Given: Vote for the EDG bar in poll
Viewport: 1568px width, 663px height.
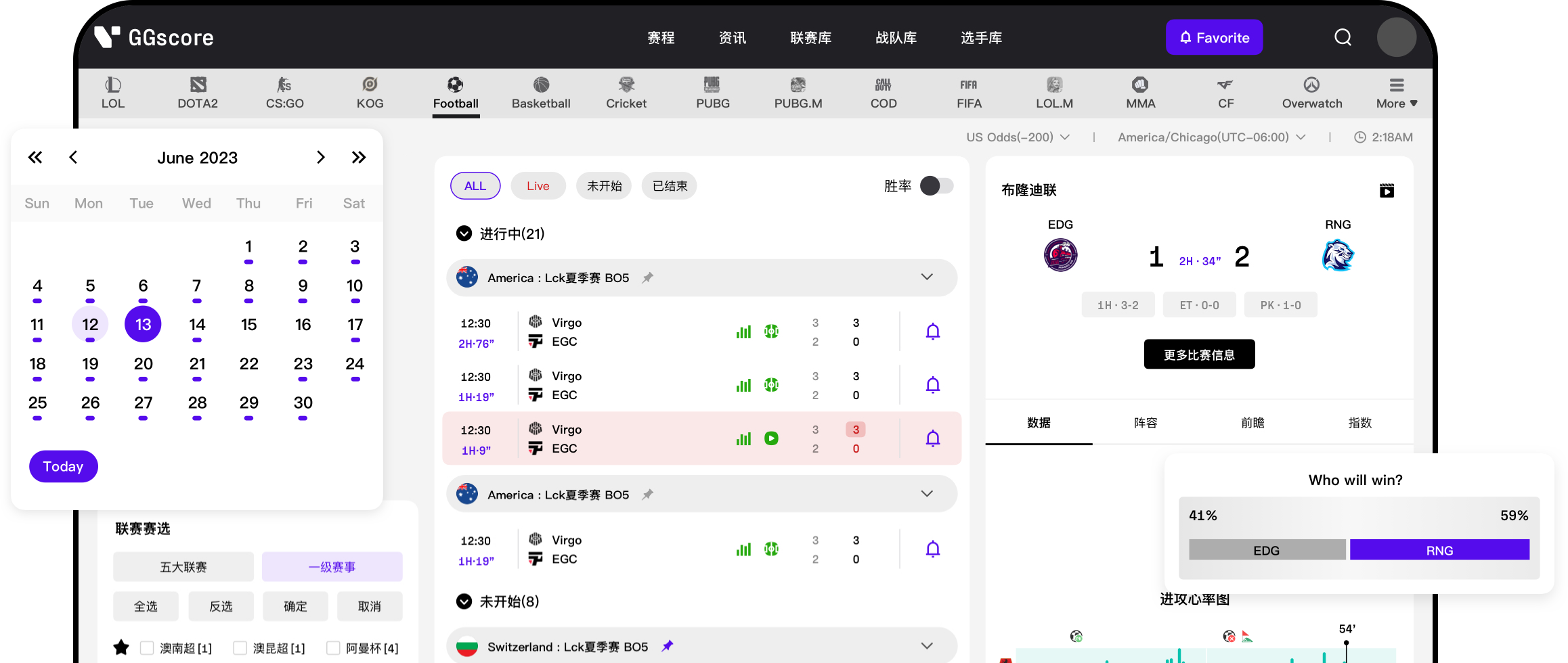Looking at the screenshot, I should [1267, 550].
